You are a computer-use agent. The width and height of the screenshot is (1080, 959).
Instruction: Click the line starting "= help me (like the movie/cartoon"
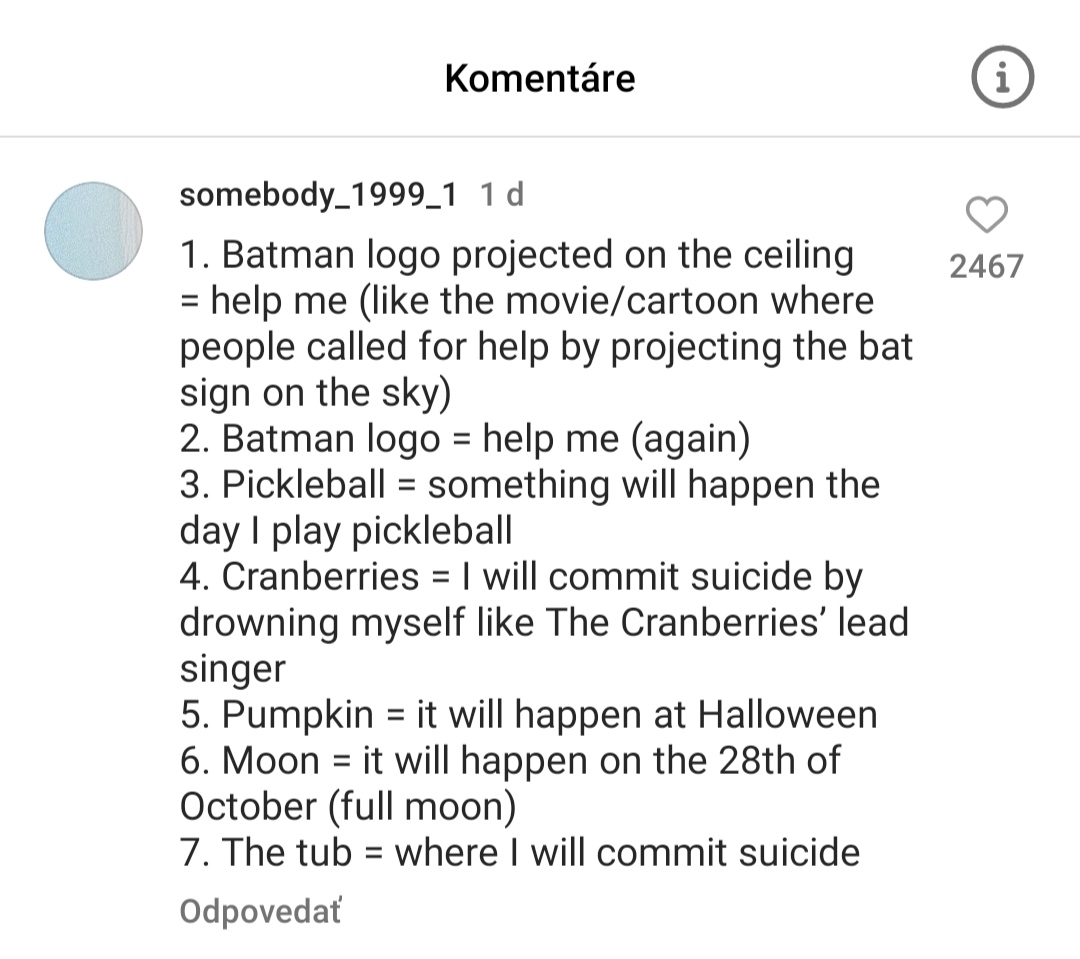(527, 301)
